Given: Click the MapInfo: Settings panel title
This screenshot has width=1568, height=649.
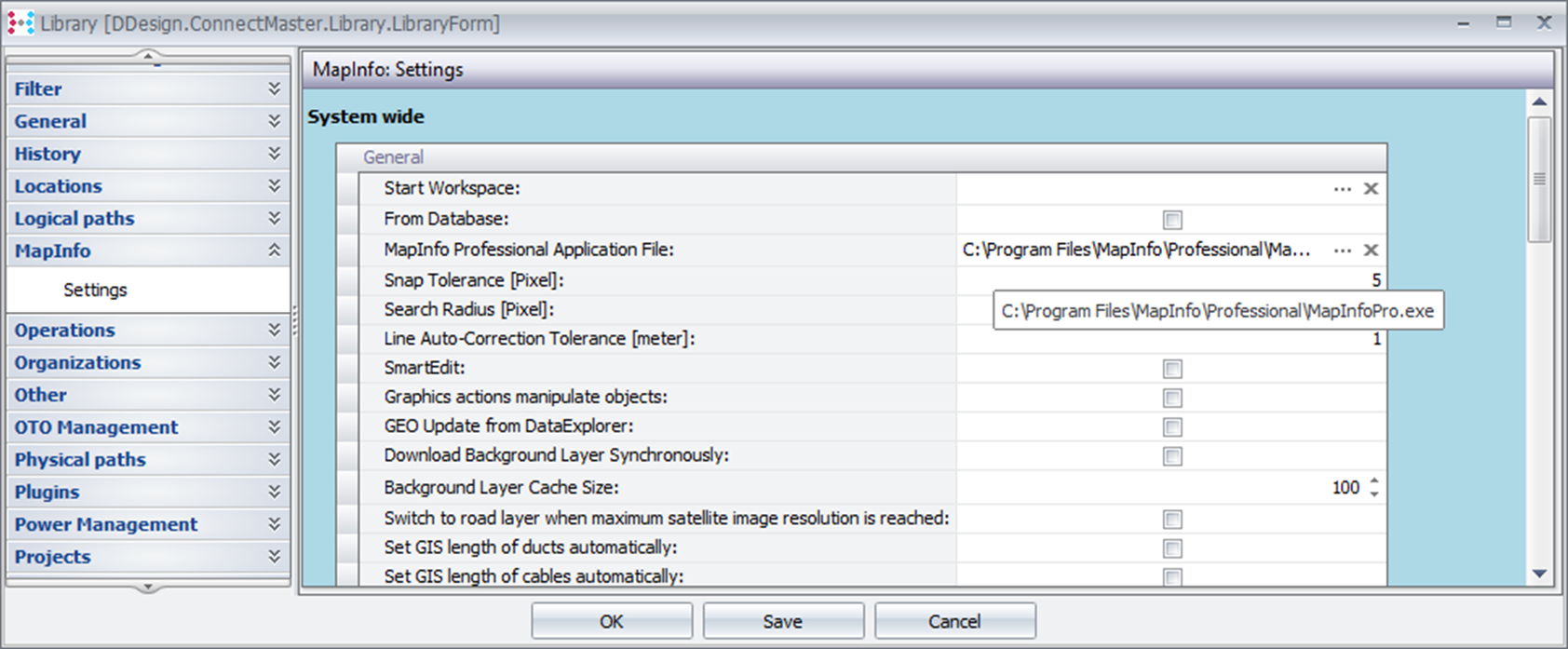Looking at the screenshot, I should (388, 70).
